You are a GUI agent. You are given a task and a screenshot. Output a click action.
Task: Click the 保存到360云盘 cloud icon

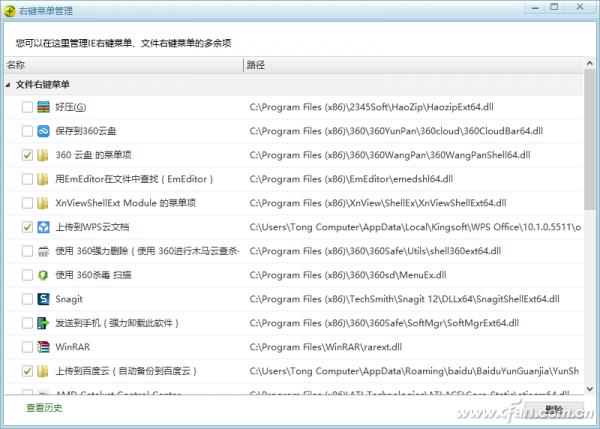click(x=43, y=131)
